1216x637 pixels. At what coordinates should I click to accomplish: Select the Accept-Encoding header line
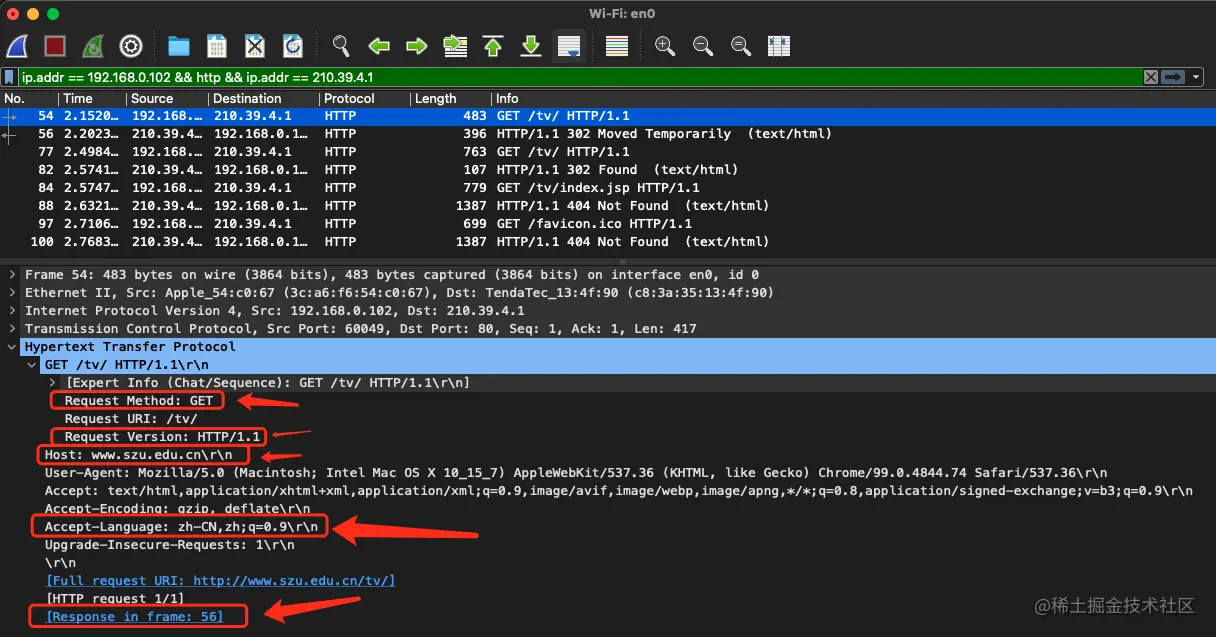coord(178,509)
